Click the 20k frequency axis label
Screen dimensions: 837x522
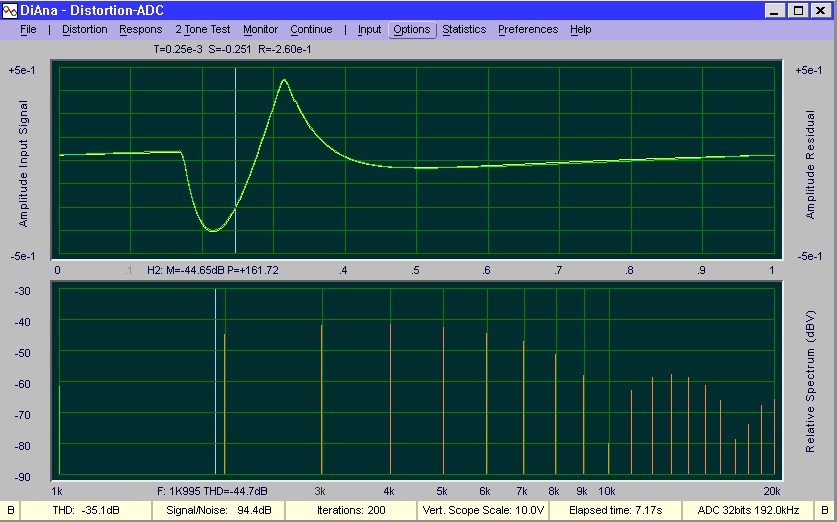tap(772, 492)
